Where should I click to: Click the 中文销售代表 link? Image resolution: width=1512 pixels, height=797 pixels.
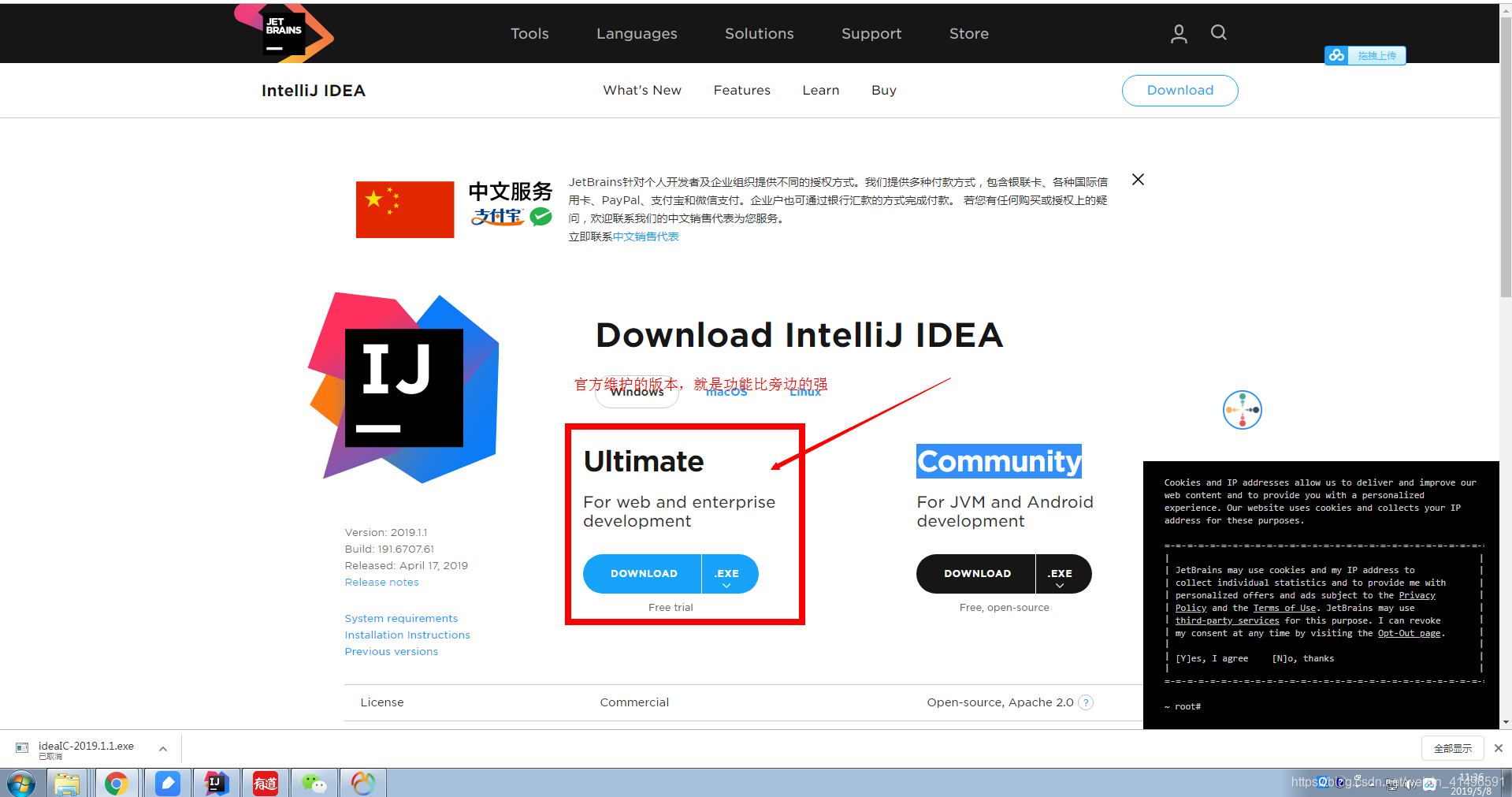coord(645,236)
